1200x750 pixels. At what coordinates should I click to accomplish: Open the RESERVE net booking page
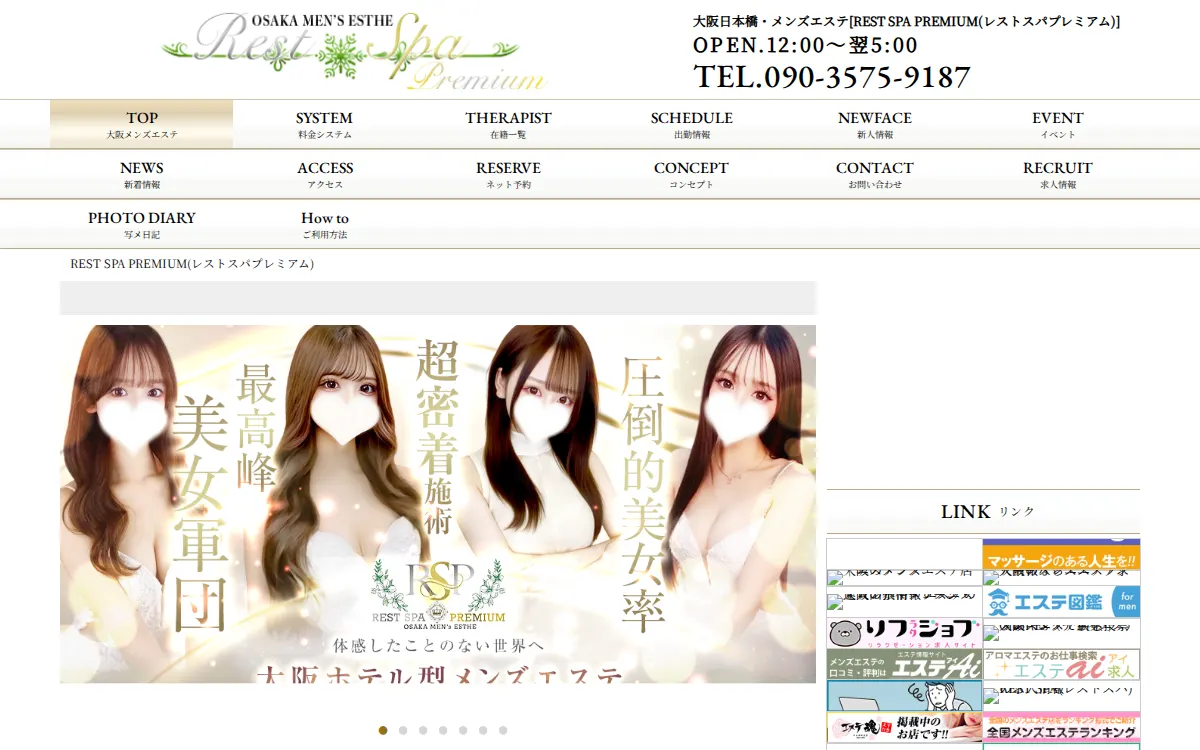tap(508, 174)
